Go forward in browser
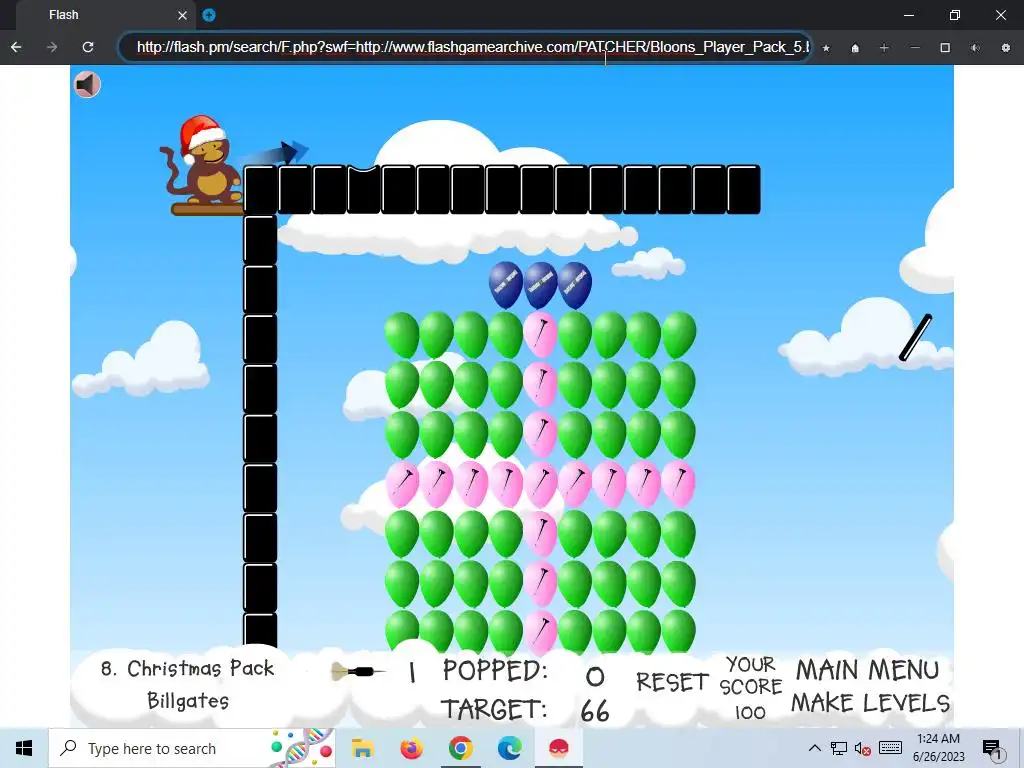1024x768 pixels. [x=52, y=47]
